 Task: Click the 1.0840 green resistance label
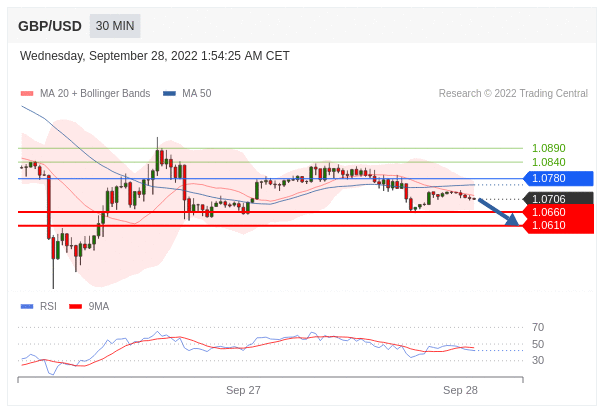(548, 162)
